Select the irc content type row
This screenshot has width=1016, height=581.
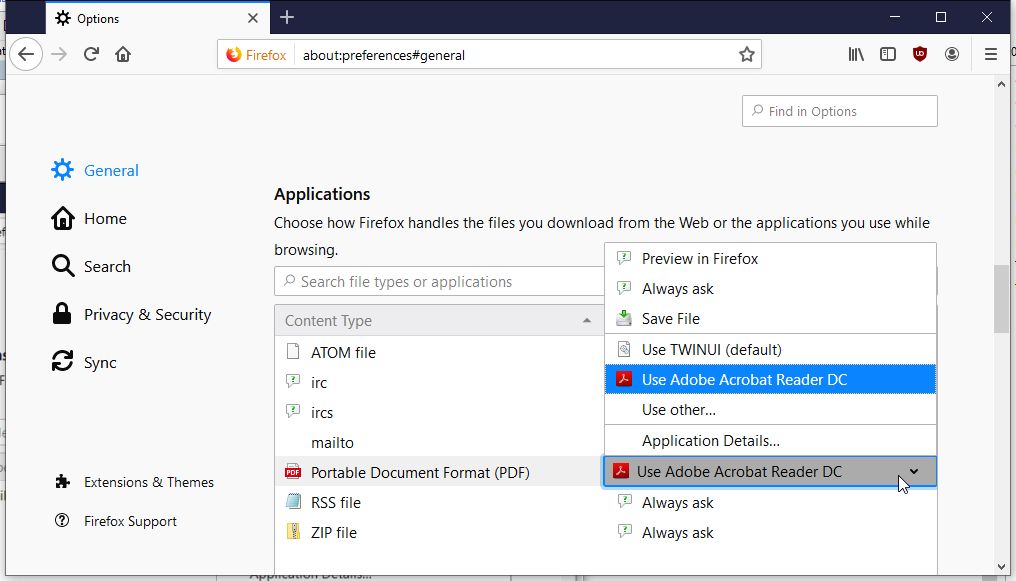click(439, 382)
